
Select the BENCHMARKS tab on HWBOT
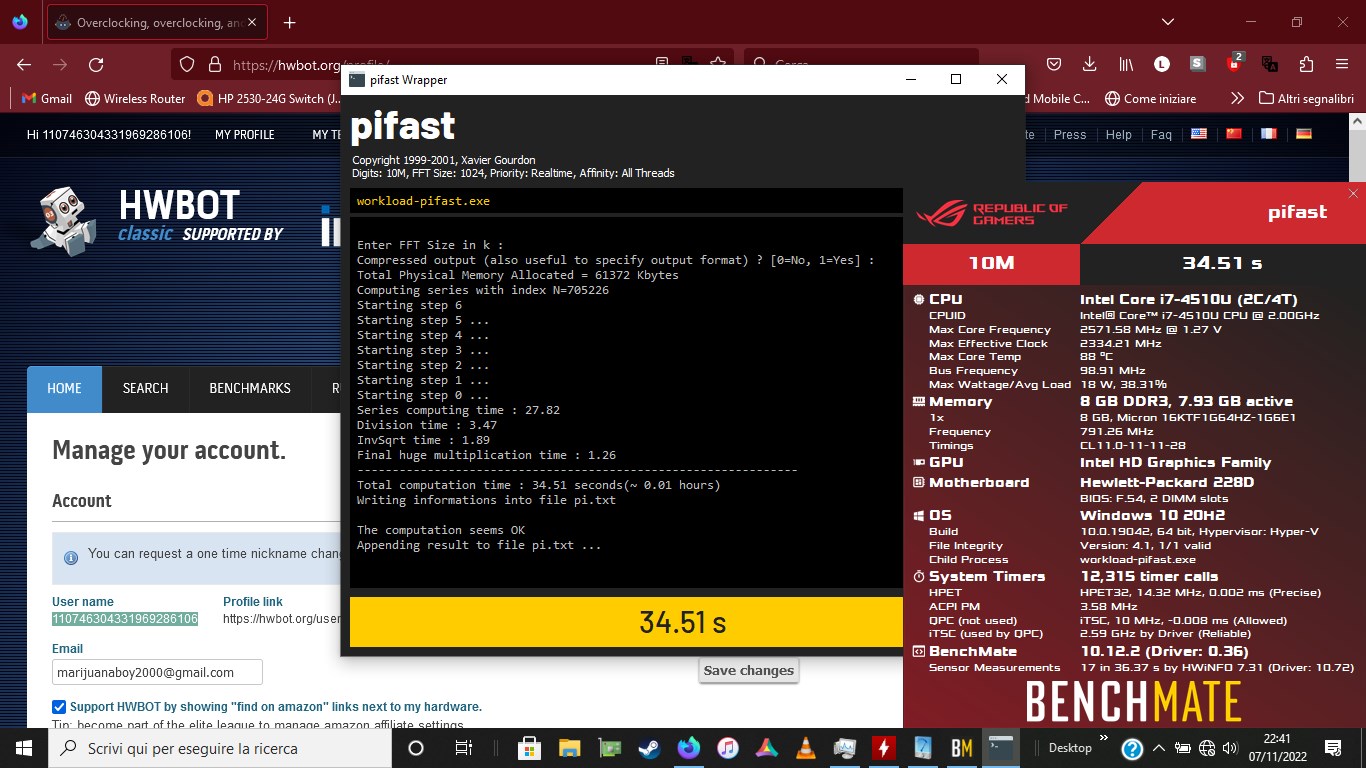coord(250,388)
